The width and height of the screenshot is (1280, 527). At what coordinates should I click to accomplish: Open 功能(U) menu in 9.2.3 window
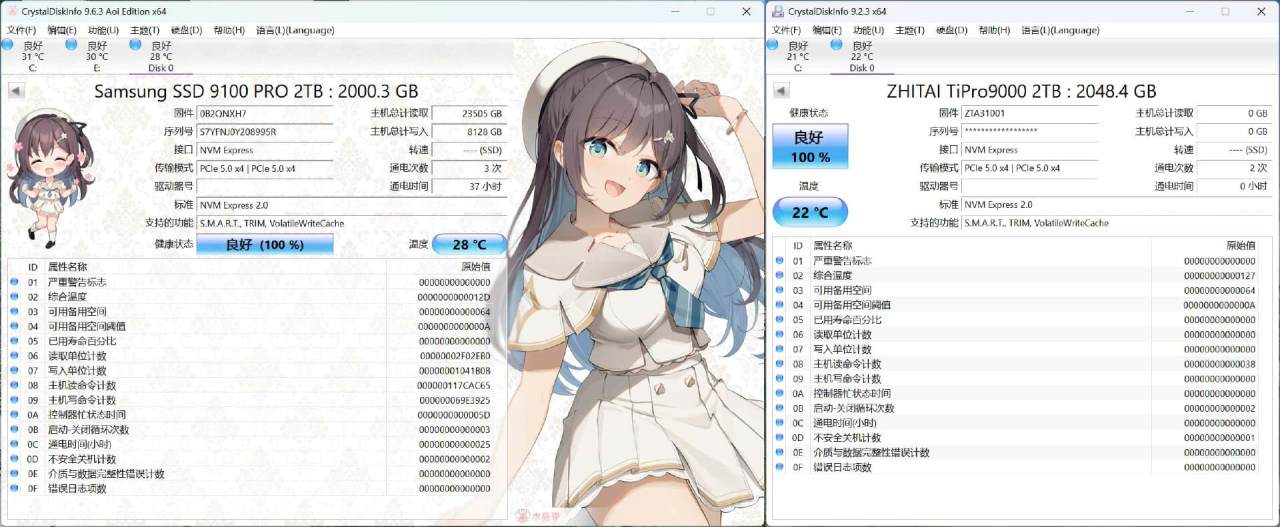tap(869, 30)
